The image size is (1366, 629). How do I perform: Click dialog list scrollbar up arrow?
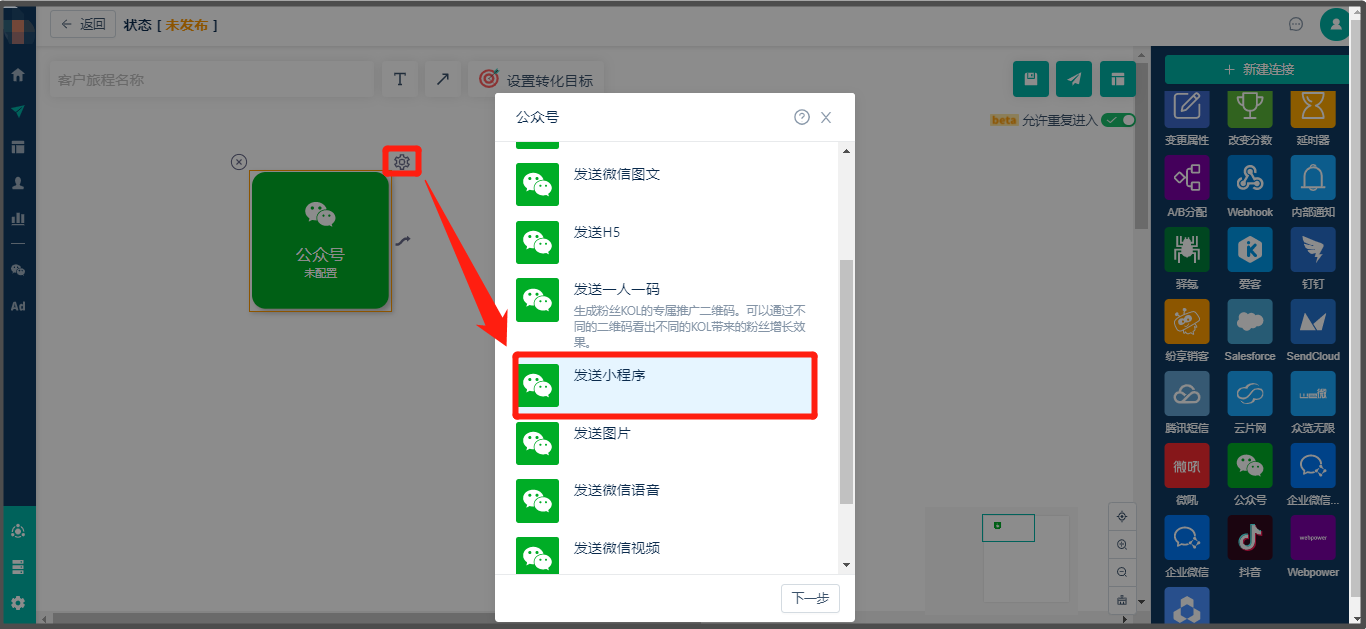click(x=846, y=151)
